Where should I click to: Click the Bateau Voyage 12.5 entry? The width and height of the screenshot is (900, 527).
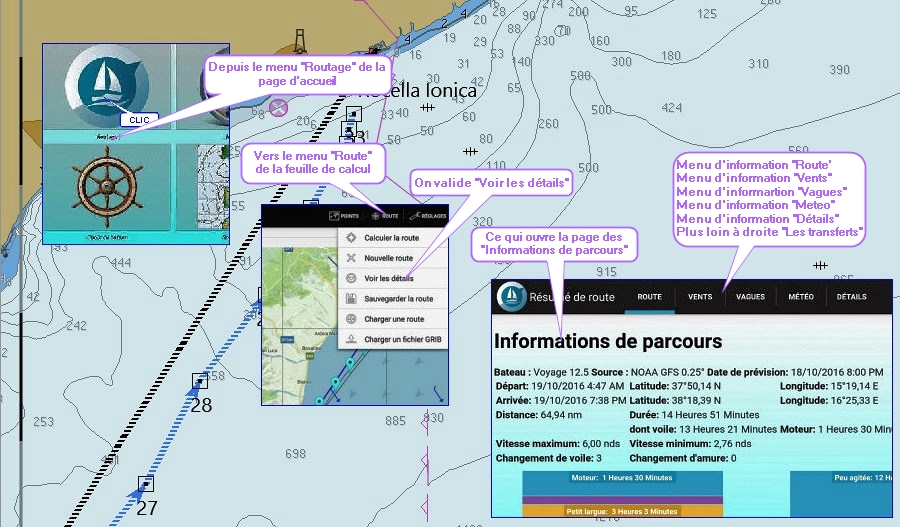tap(541, 372)
